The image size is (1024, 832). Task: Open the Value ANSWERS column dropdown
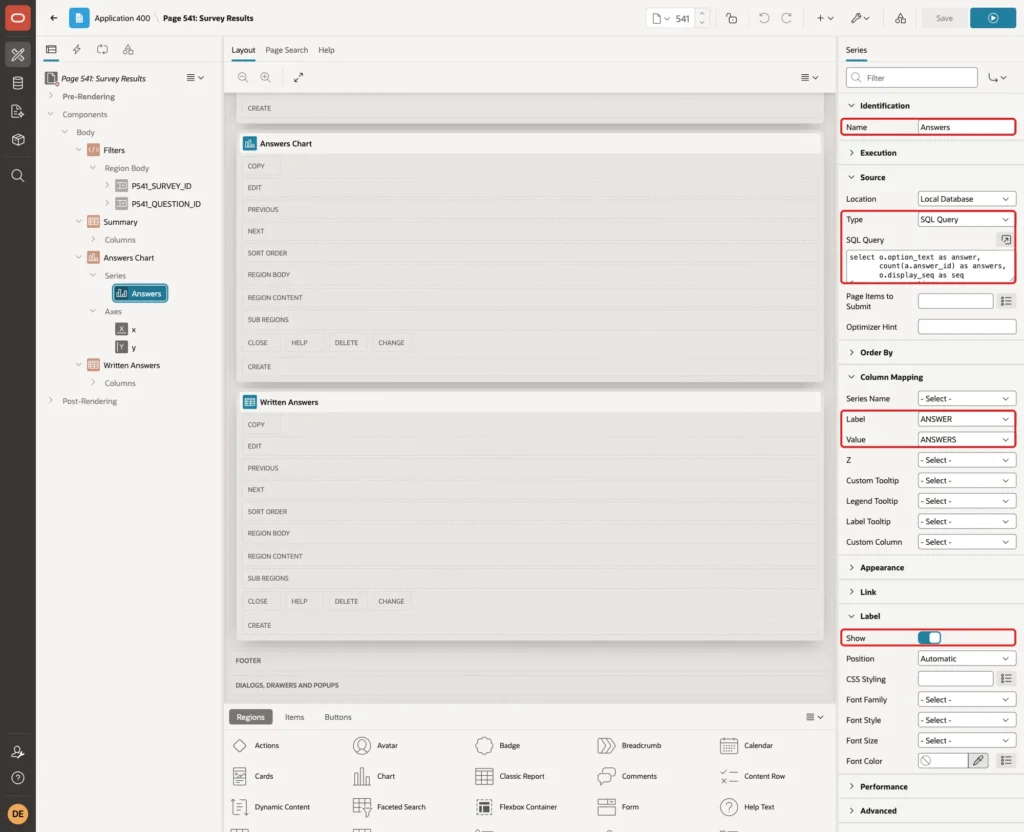tap(966, 440)
